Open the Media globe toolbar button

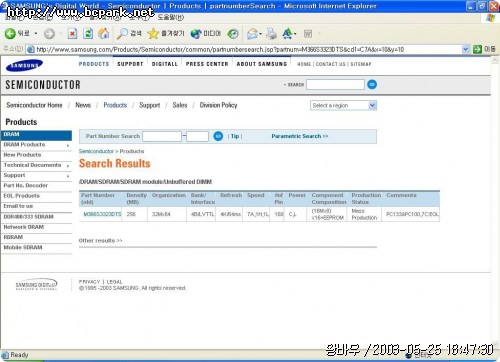(206, 33)
